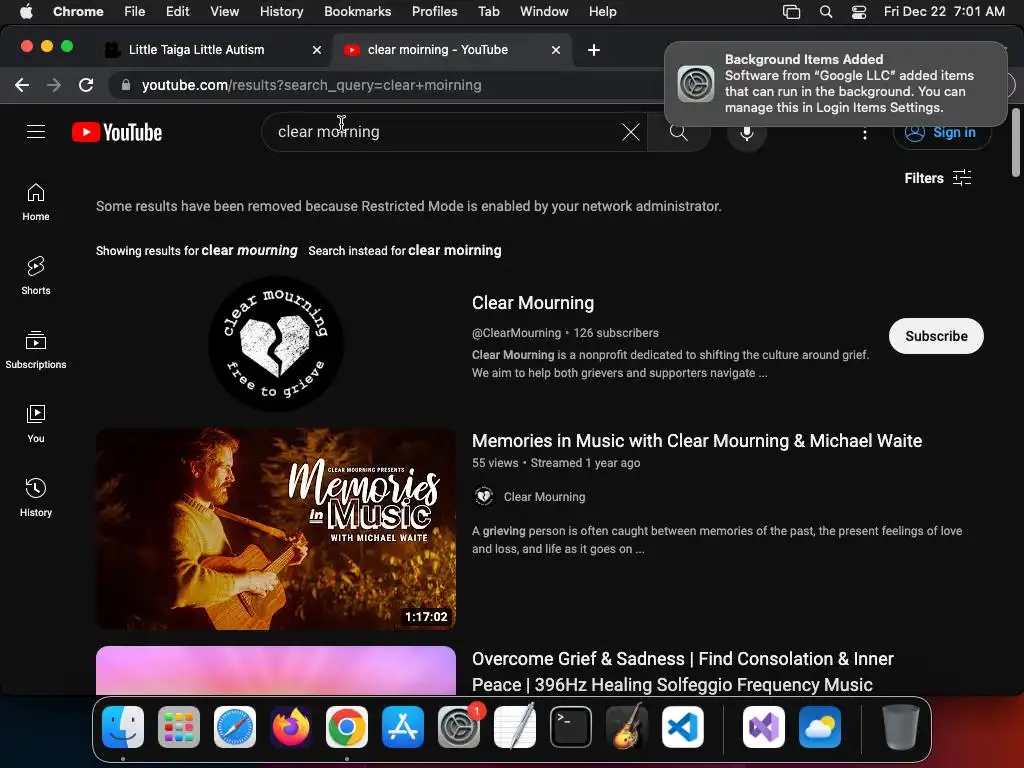The height and width of the screenshot is (768, 1024).
Task: Launch Firefox from the dock
Action: click(x=291, y=727)
